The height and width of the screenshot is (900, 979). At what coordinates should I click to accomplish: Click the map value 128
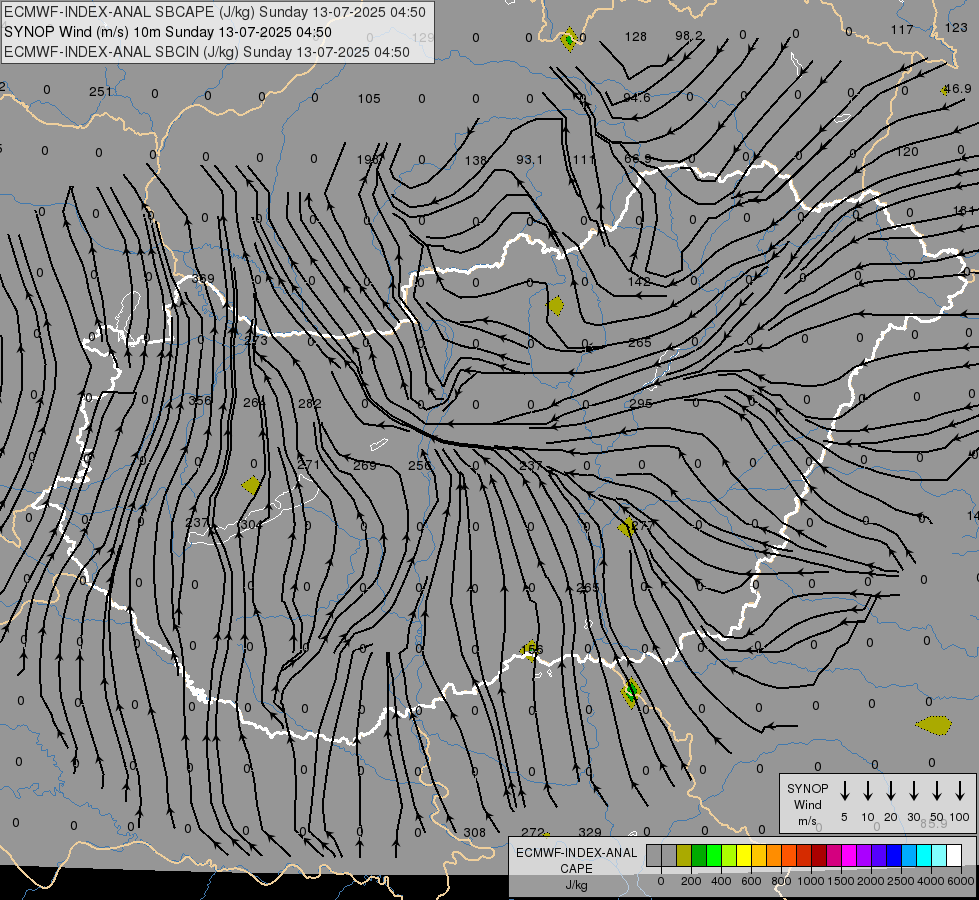click(636, 37)
